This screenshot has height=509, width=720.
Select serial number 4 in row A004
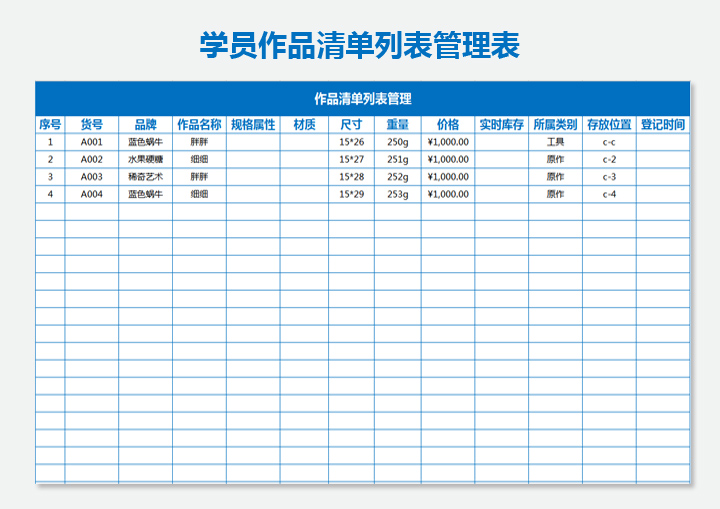pos(50,194)
